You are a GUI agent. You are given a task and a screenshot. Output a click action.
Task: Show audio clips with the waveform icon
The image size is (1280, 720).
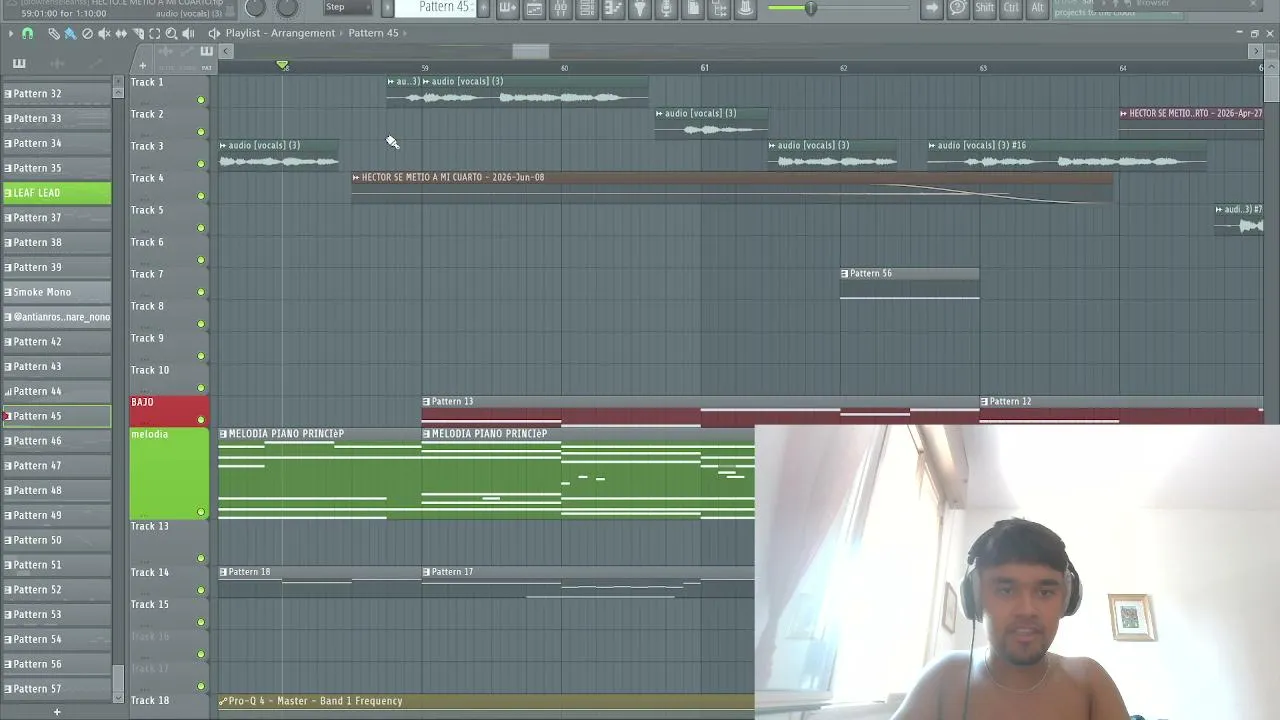(x=58, y=64)
